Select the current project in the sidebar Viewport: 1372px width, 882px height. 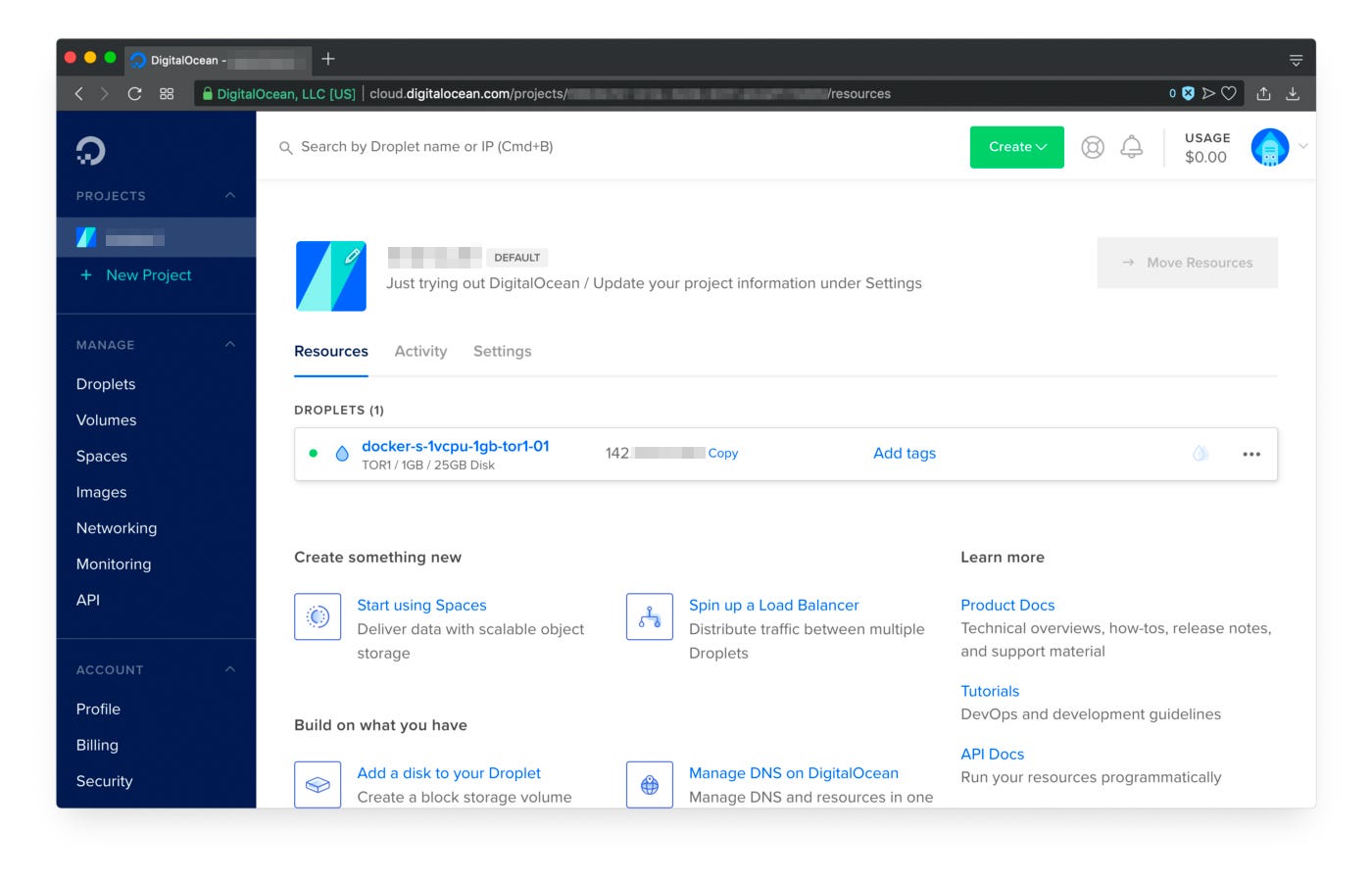156,237
